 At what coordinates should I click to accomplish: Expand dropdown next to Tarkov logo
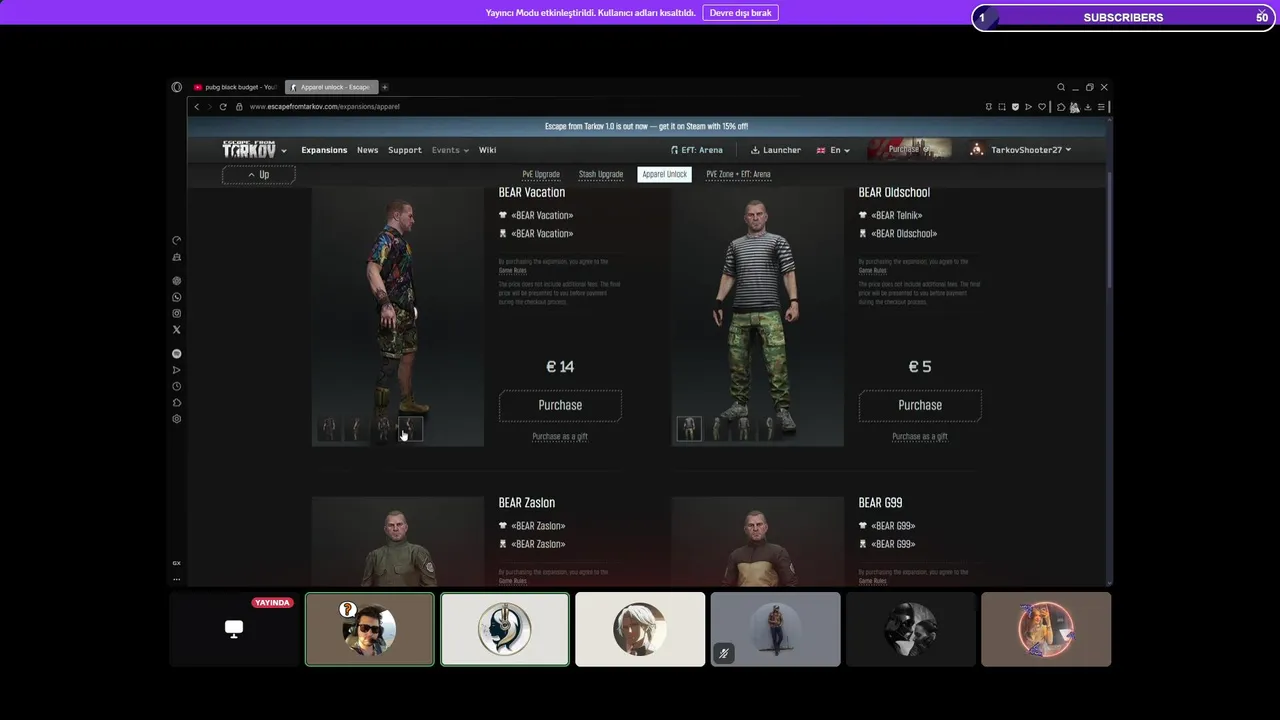tap(284, 151)
